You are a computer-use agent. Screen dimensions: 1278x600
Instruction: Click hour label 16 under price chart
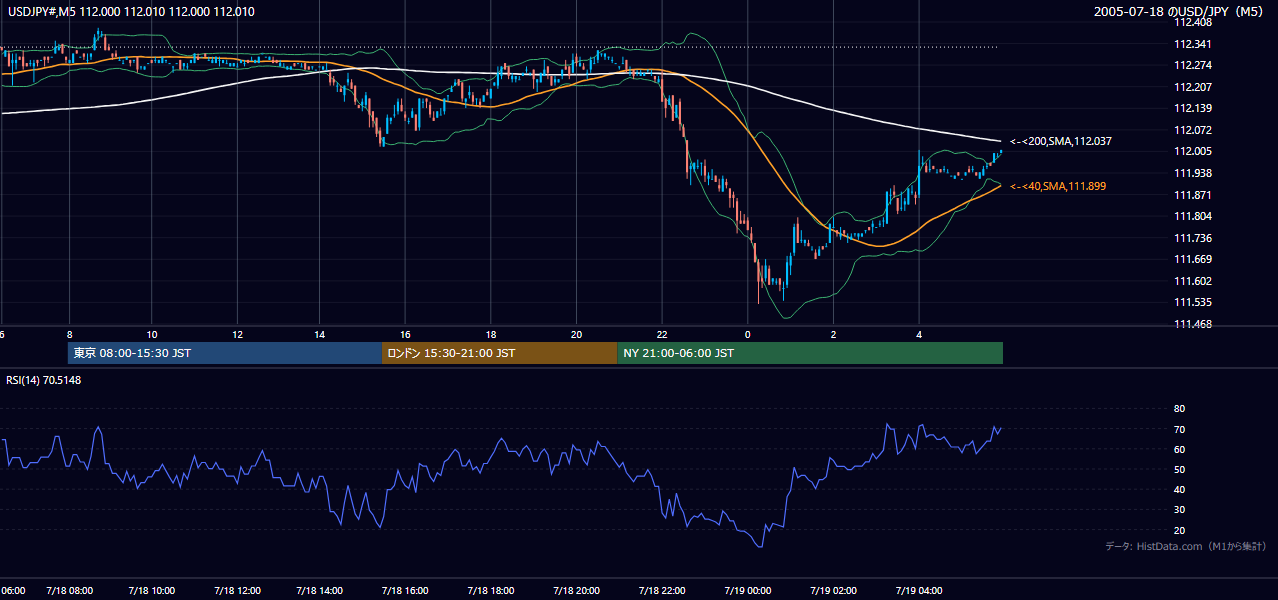(x=406, y=334)
